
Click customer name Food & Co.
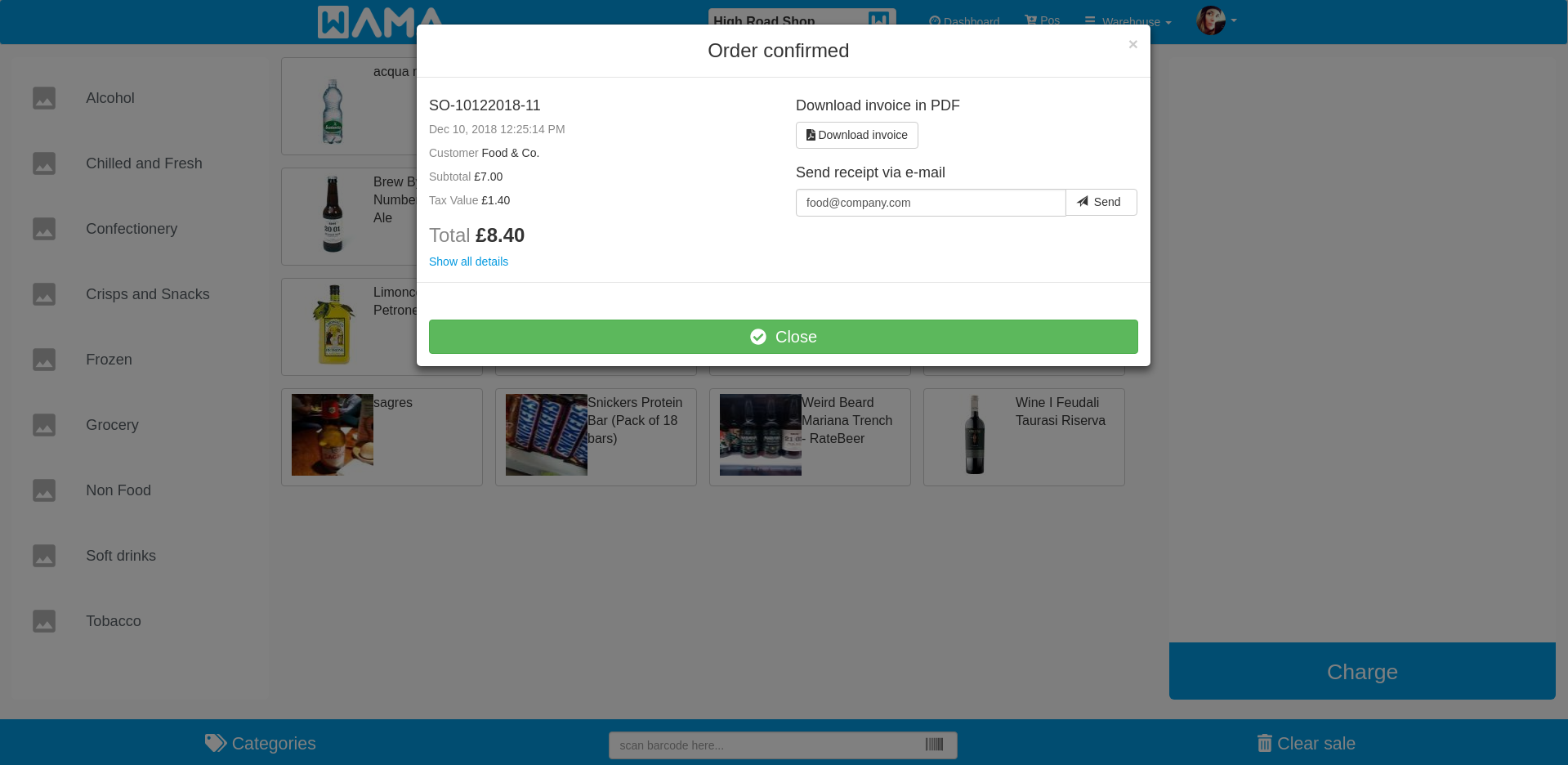511,153
